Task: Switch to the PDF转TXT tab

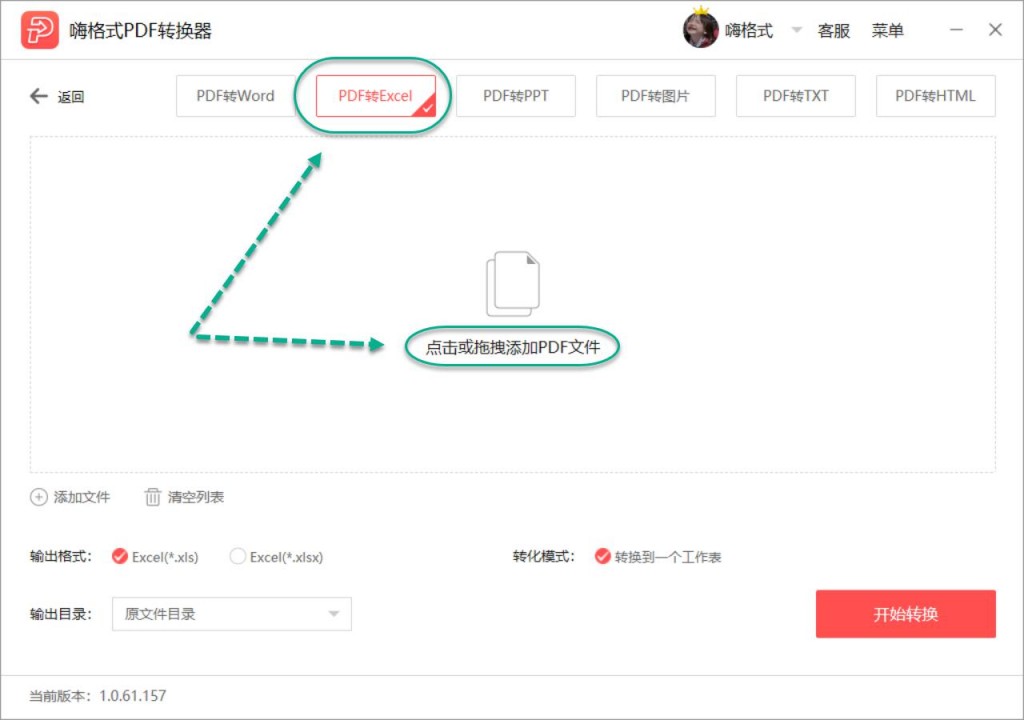Action: [x=795, y=96]
